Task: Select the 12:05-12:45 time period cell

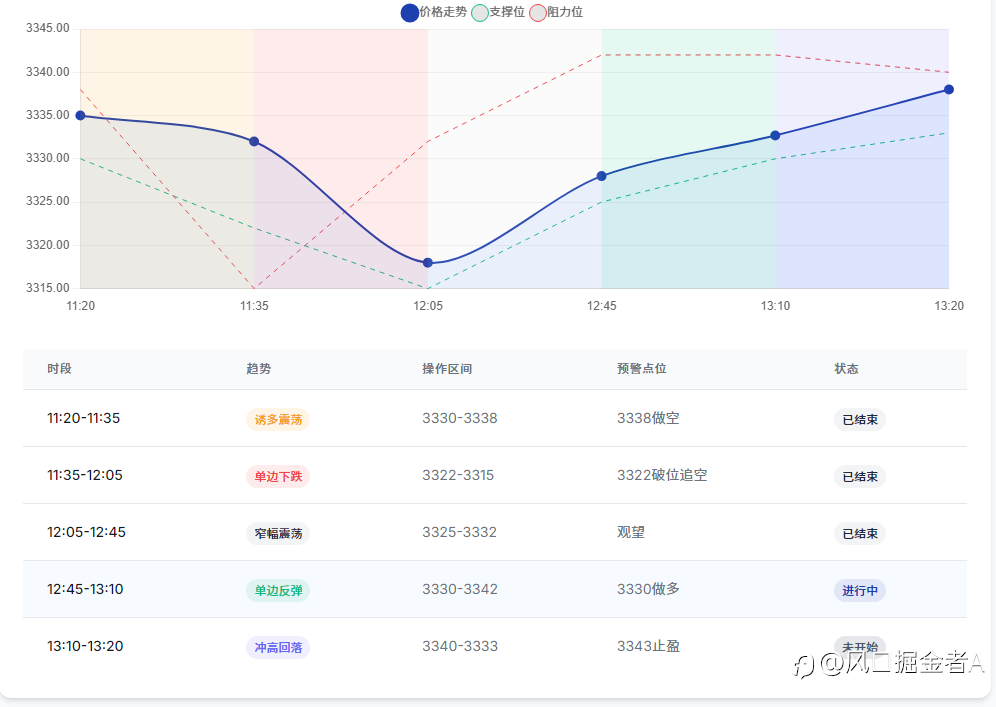Action: pos(86,532)
